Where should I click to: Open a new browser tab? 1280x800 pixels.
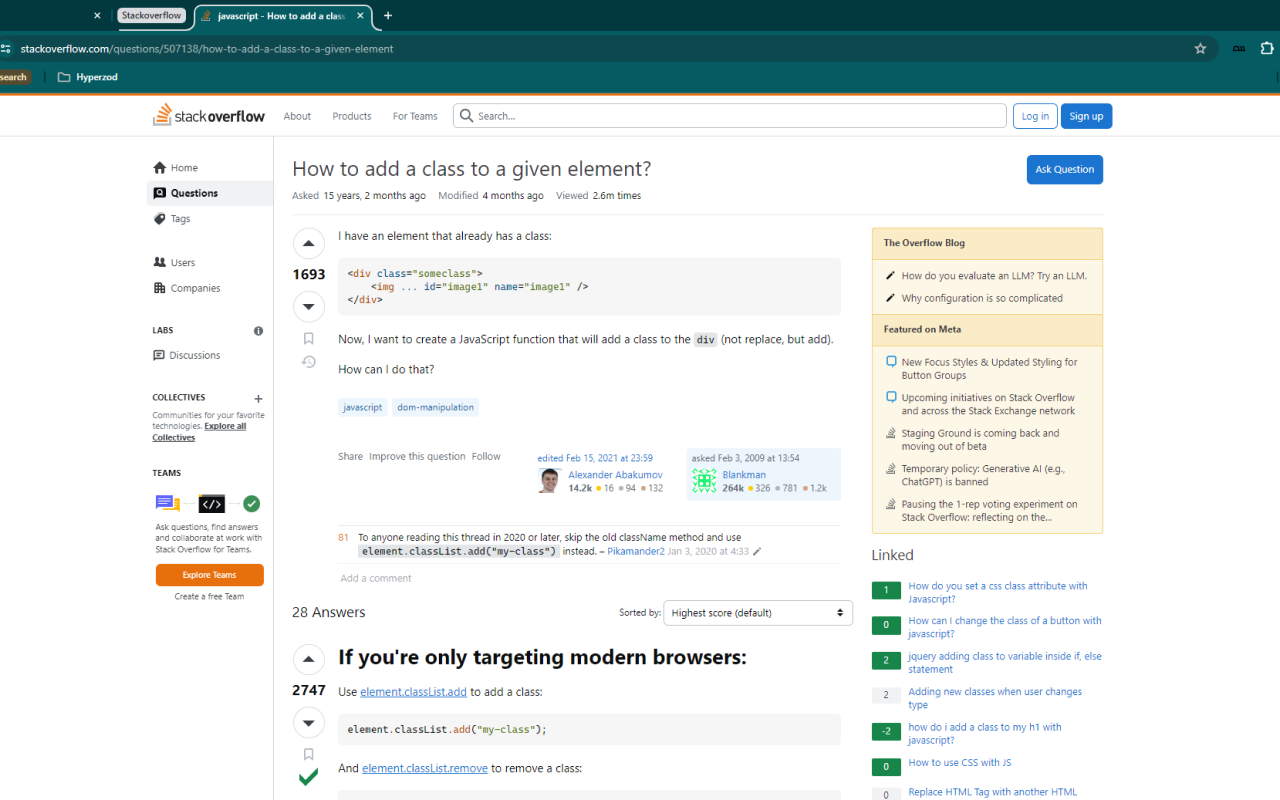tap(388, 15)
